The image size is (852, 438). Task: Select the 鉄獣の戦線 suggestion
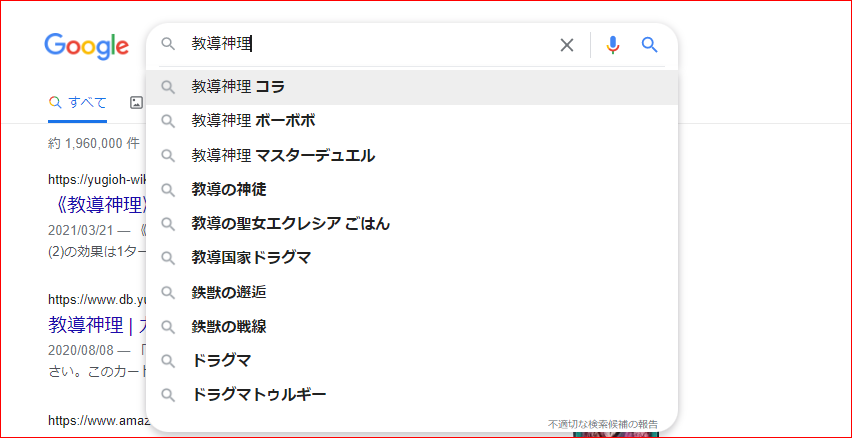(x=229, y=326)
